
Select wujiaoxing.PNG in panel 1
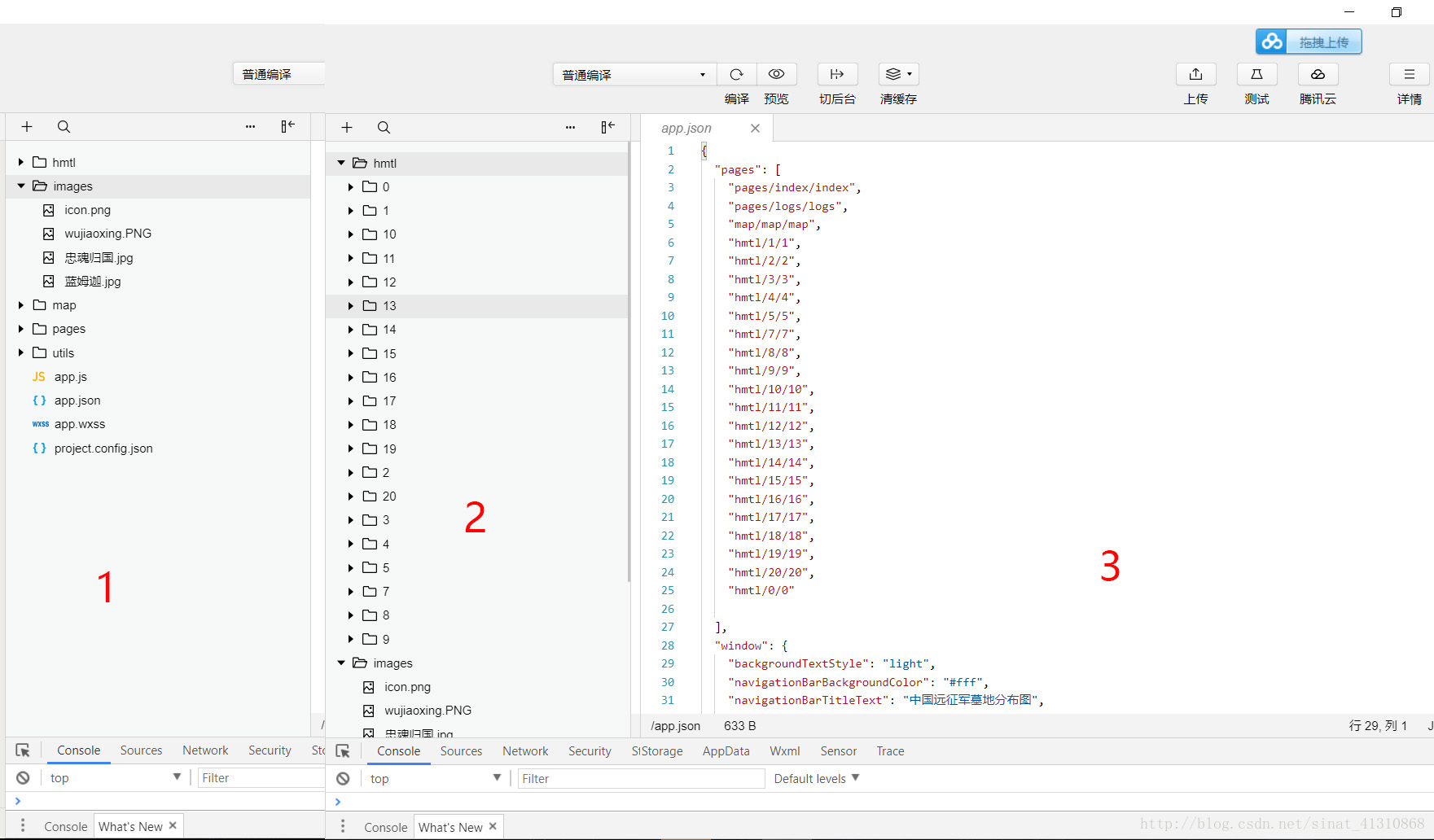[108, 234]
